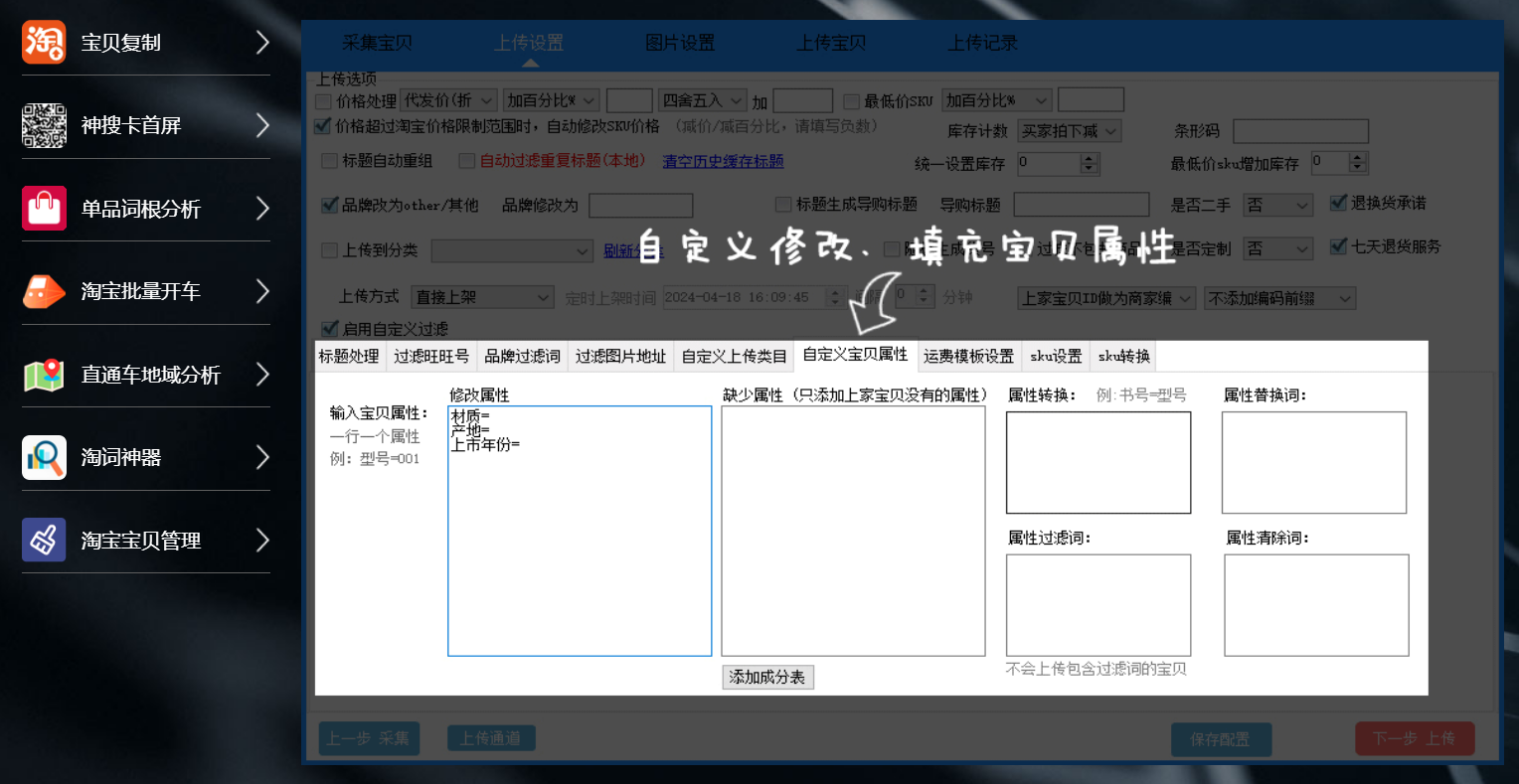Open the 不添加编码前缀 dropdown
Viewport: 1519px width, 784px height.
(1280, 298)
